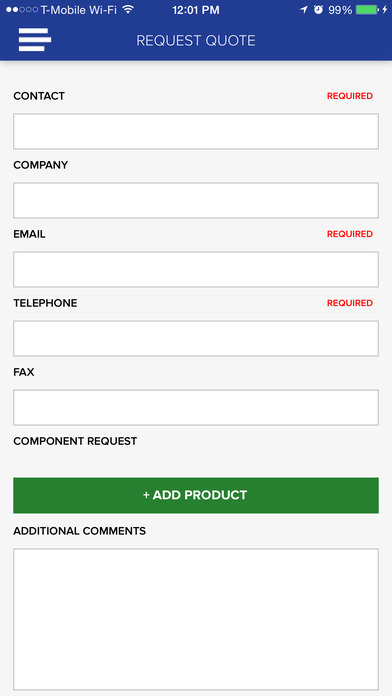
Task: Tap the Required label beside Email
Action: 350,234
